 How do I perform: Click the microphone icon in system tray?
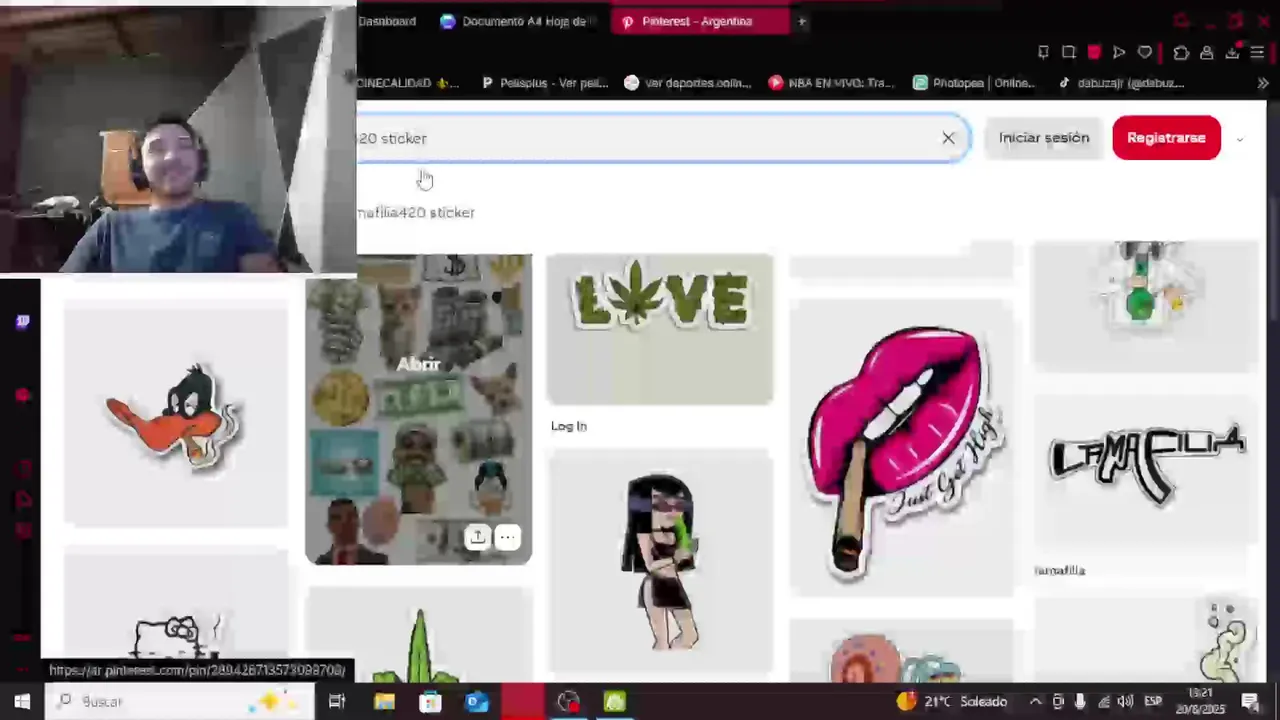pyautogui.click(x=1080, y=701)
